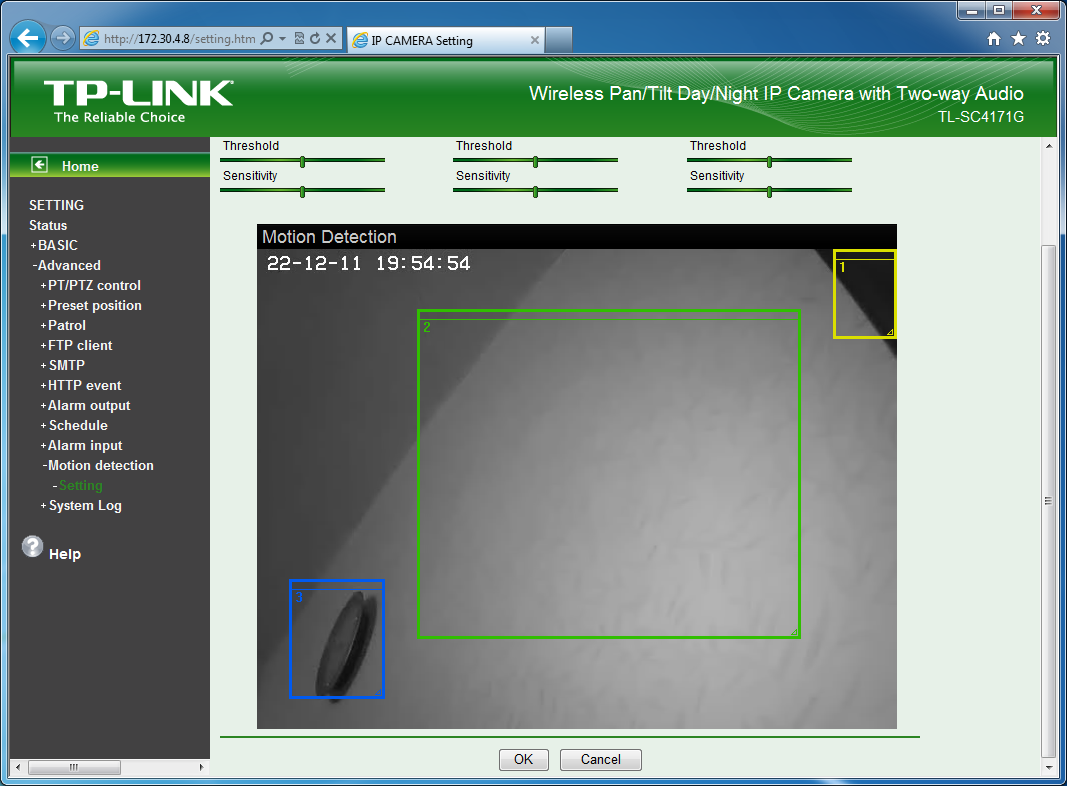Image resolution: width=1067 pixels, height=786 pixels.
Task: Select green detection zone 2 title bar
Action: tap(609, 315)
